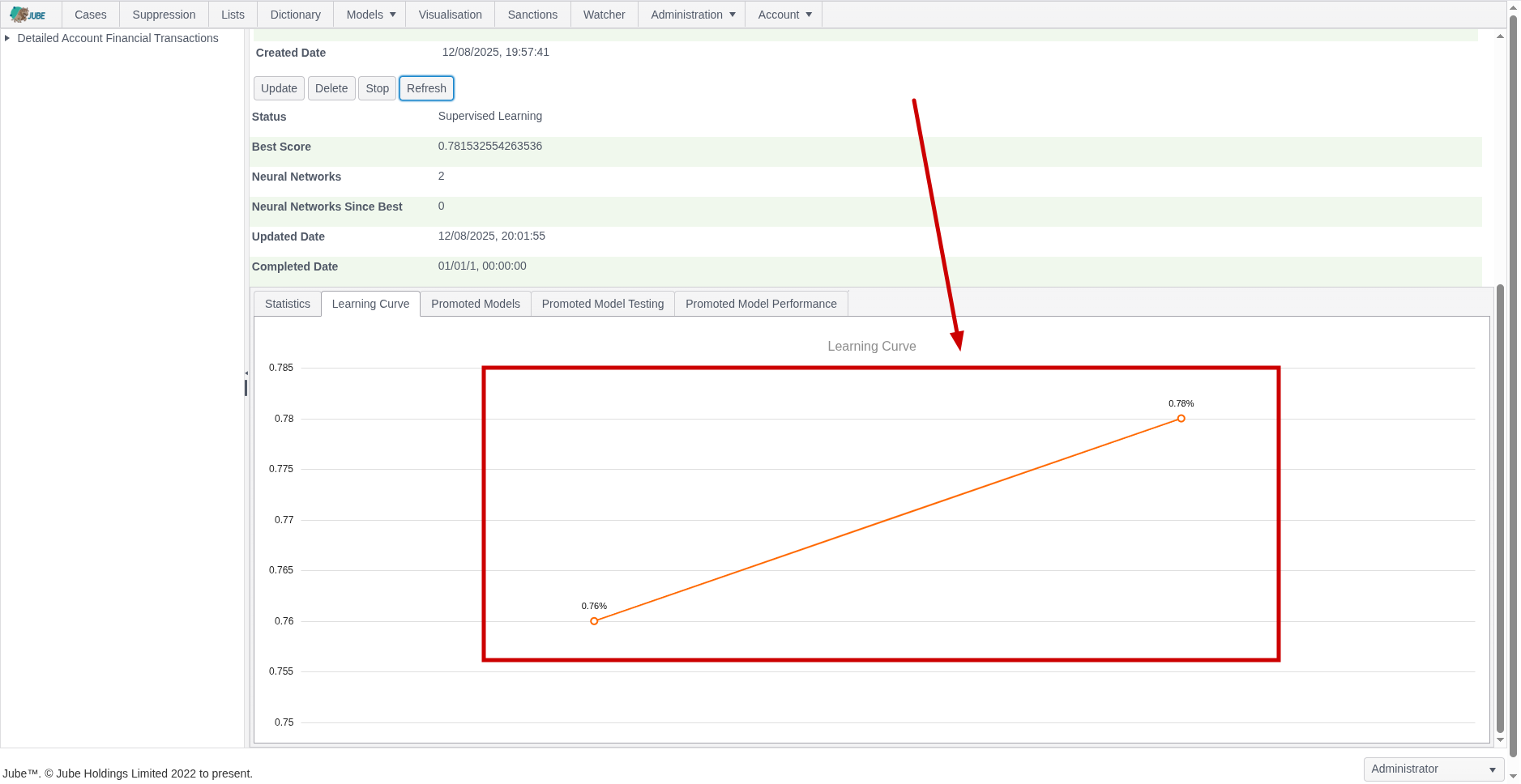Click the 0.76% data point on chart
1521x784 pixels.
pyautogui.click(x=594, y=621)
